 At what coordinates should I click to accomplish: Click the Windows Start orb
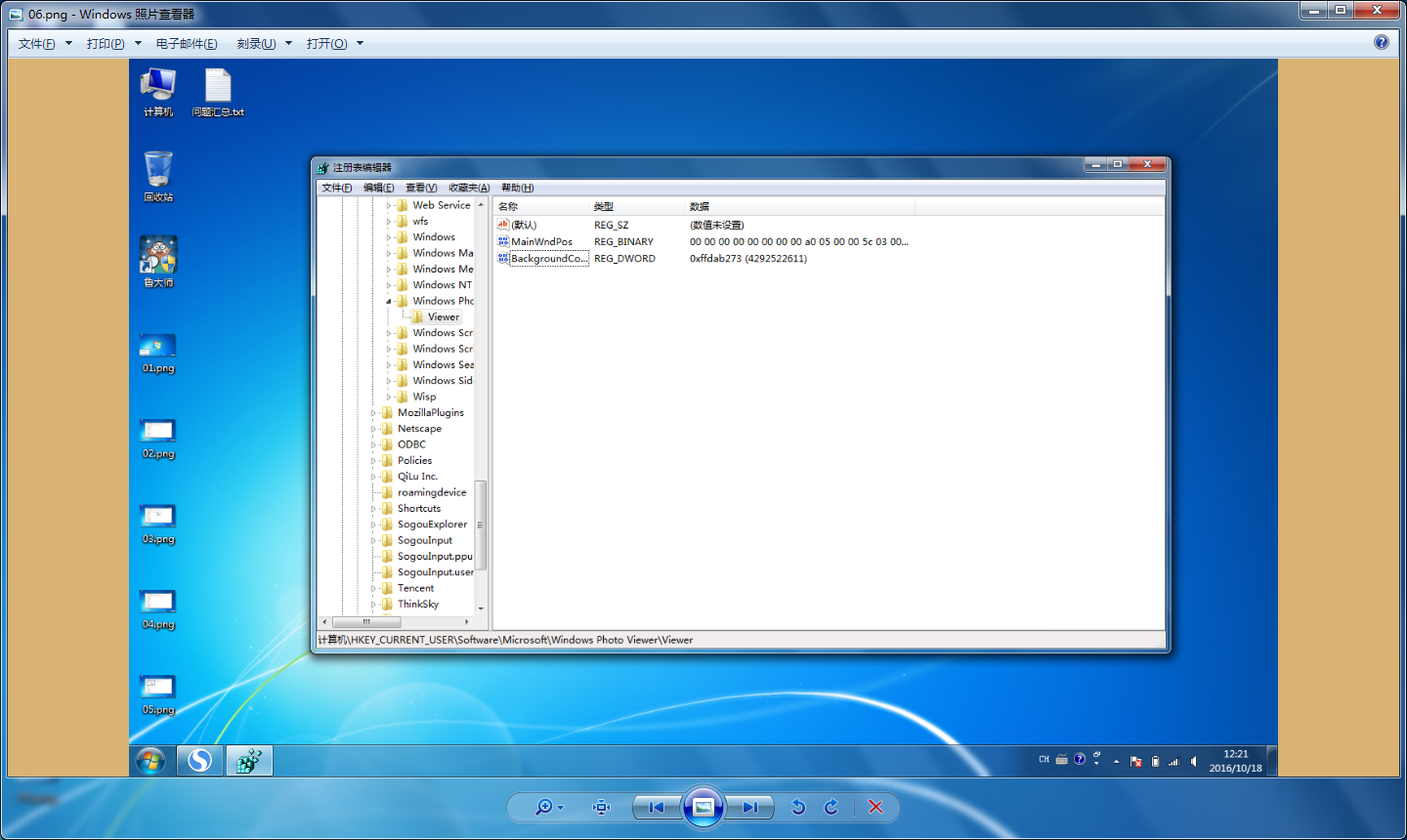click(150, 761)
